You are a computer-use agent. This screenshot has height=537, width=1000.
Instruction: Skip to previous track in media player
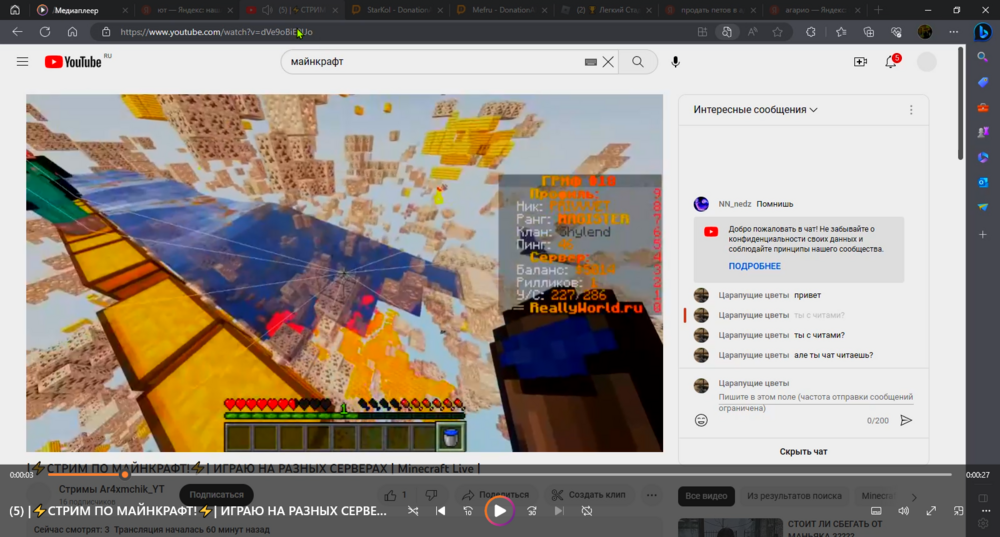click(x=441, y=511)
